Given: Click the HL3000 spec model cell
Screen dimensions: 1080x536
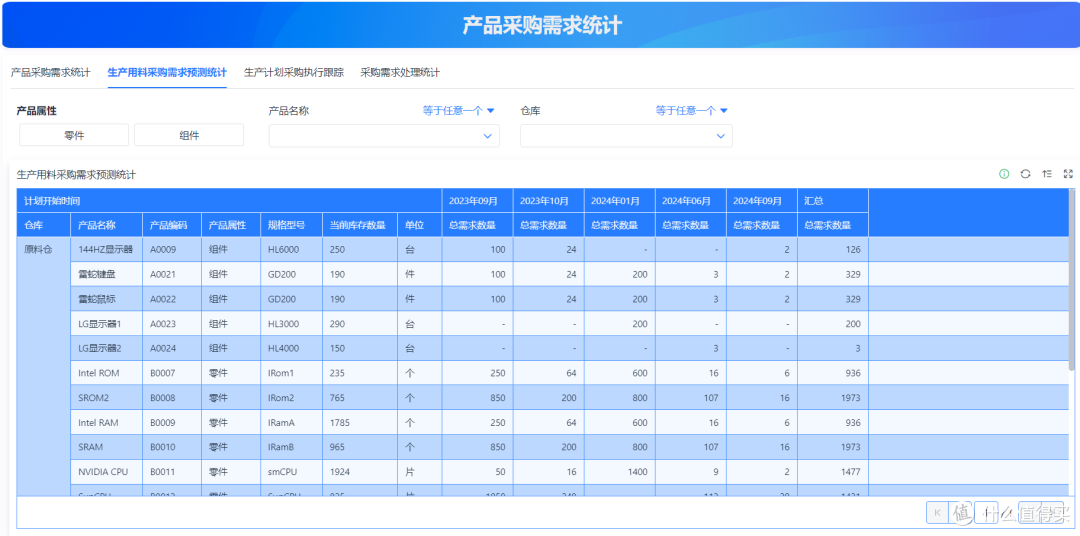Looking at the screenshot, I should 291,324.
